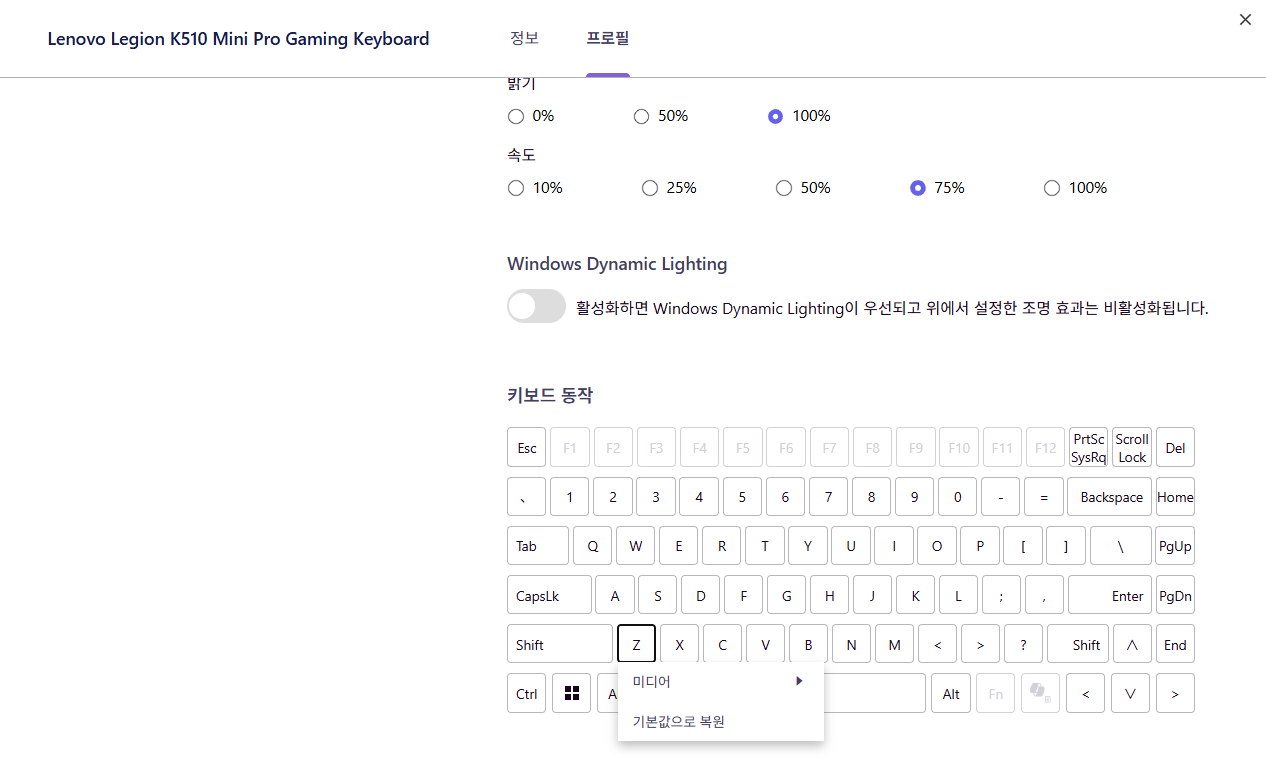The height and width of the screenshot is (765, 1266).
Task: Click the M key
Action: [894, 644]
